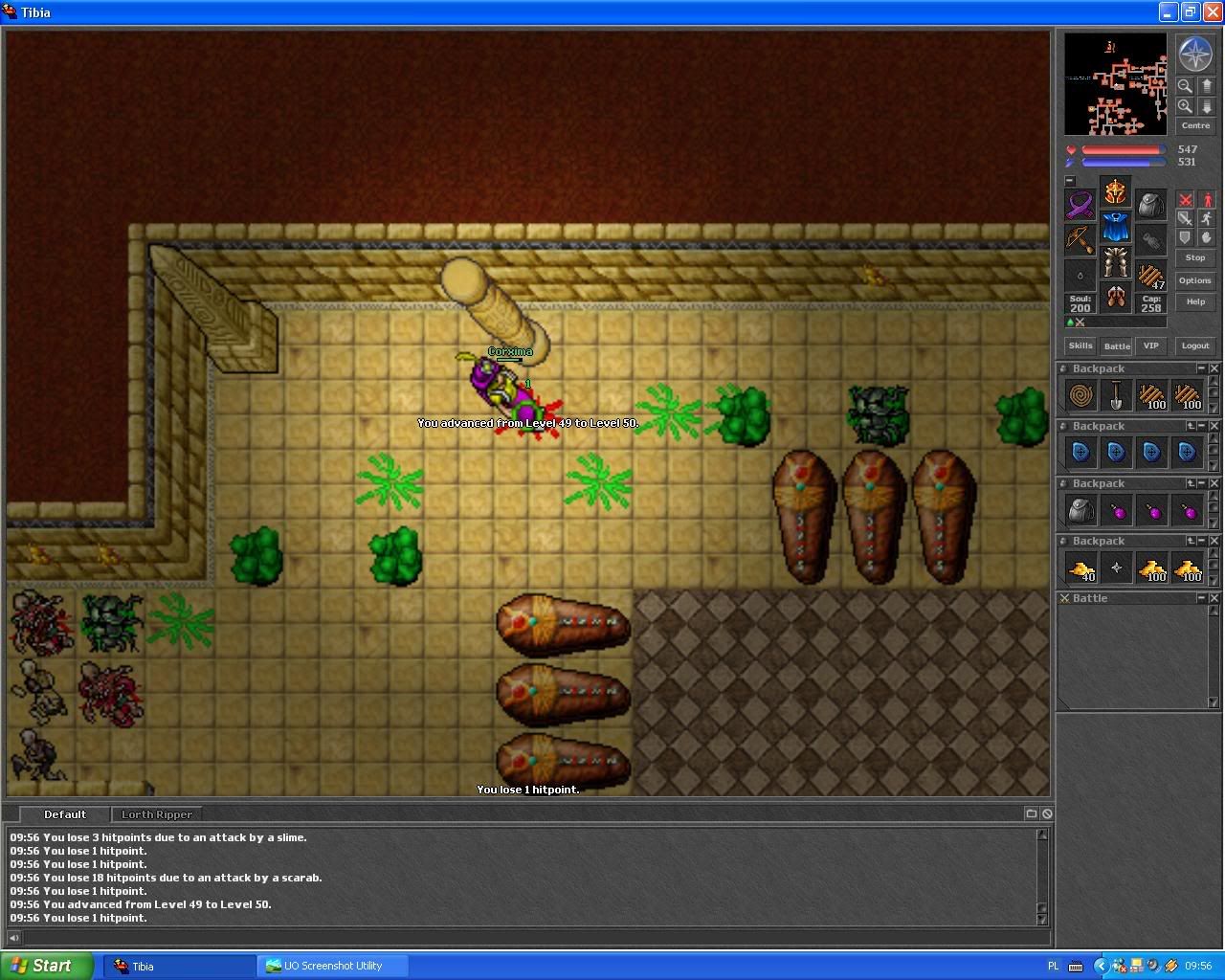Minimize the first Backpack container
Viewport: 1225px width, 980px height.
(1201, 368)
